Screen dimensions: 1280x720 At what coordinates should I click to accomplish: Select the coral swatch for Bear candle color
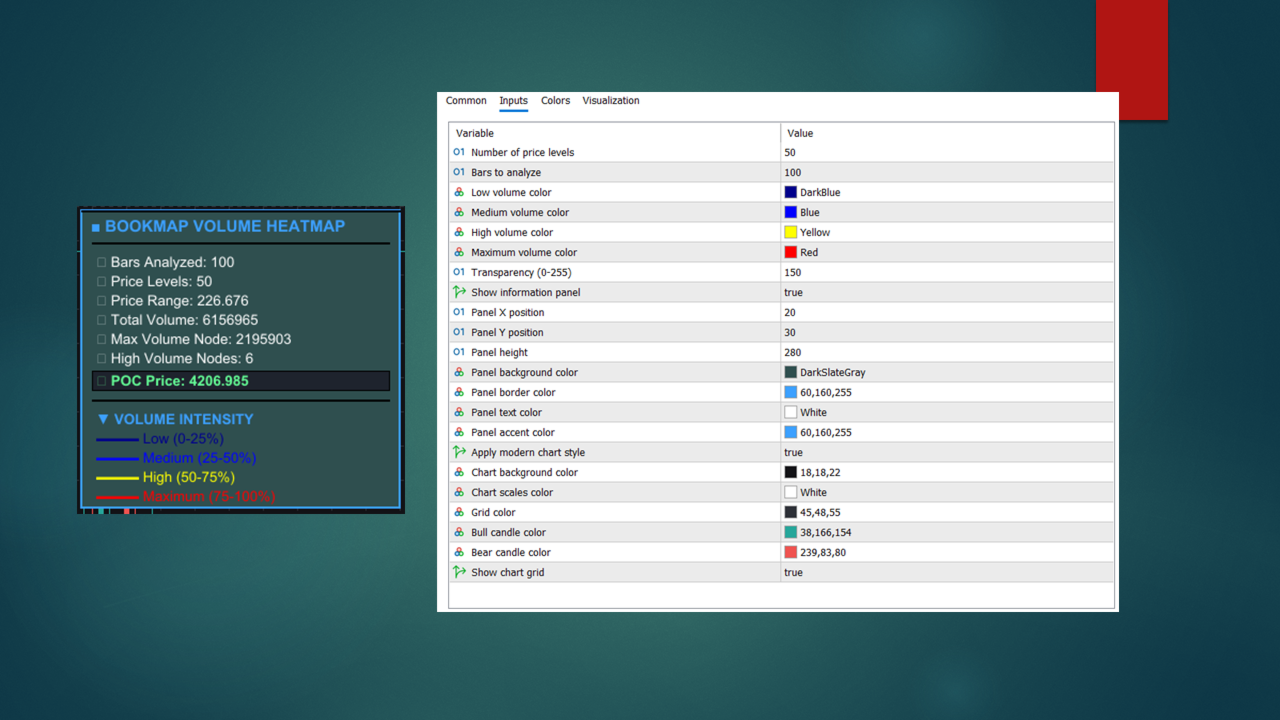click(x=791, y=552)
